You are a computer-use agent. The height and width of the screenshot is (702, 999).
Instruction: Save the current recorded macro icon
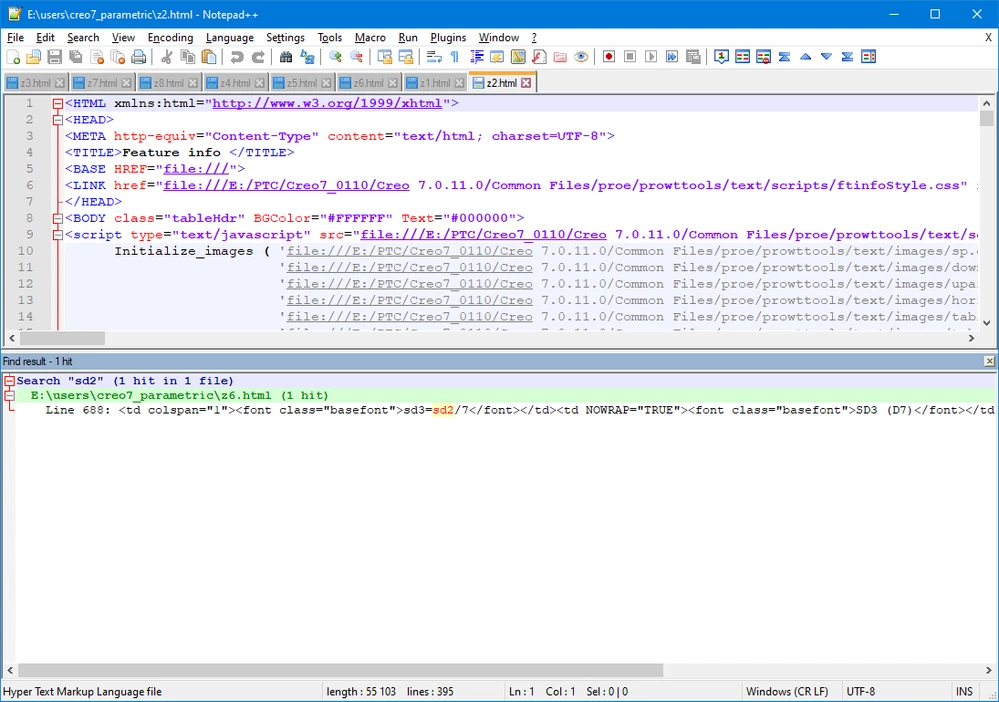[x=693, y=57]
